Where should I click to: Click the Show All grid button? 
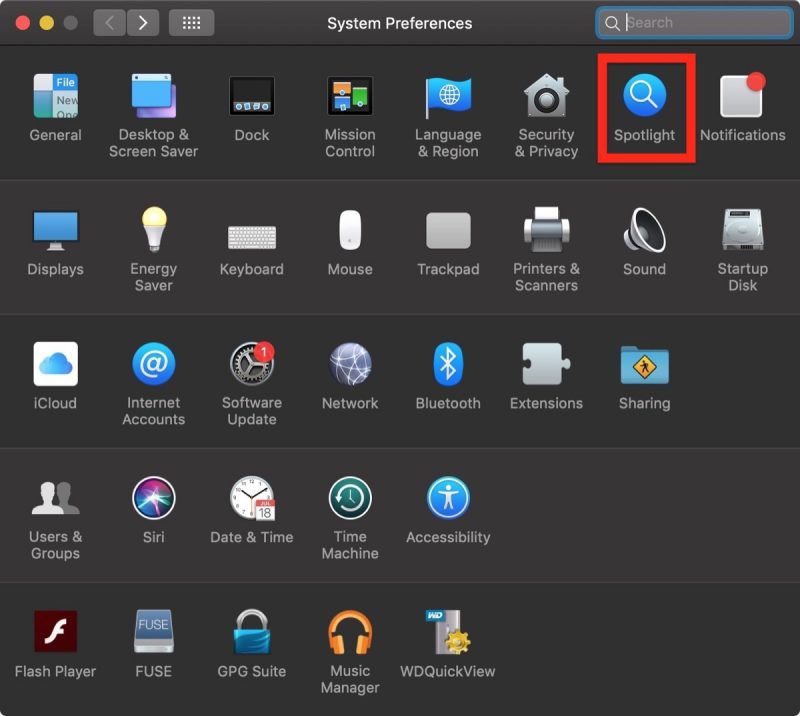click(x=191, y=22)
